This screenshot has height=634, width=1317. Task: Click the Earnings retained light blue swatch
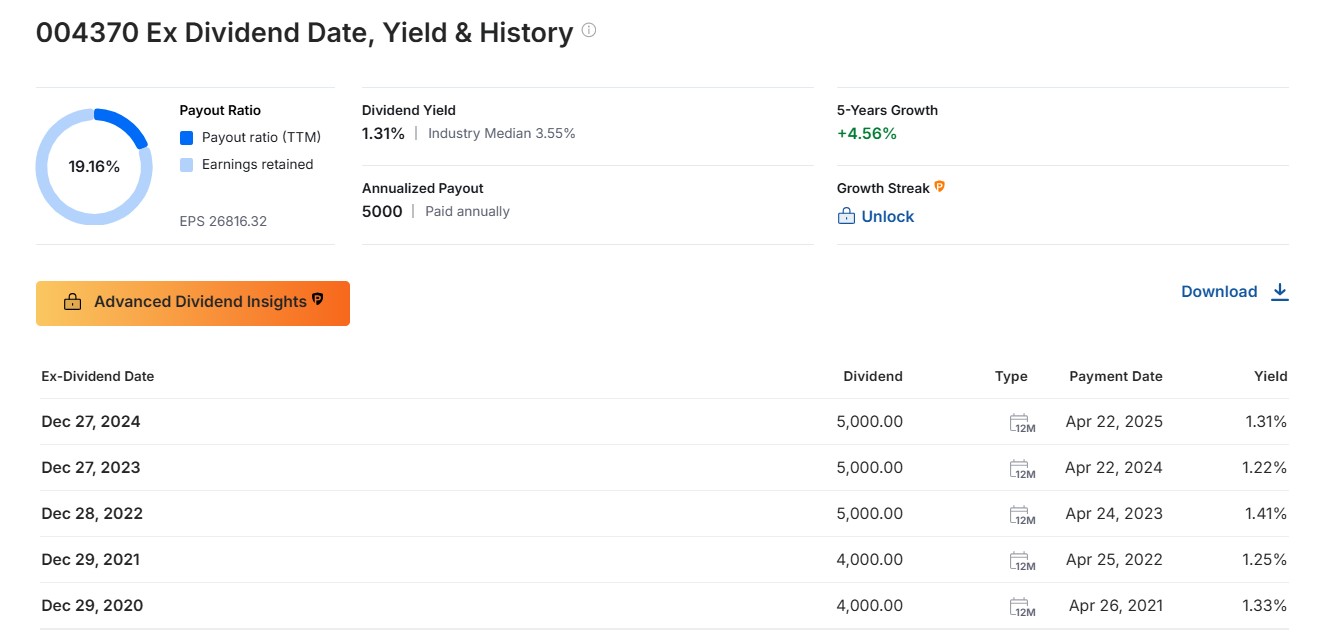186,165
